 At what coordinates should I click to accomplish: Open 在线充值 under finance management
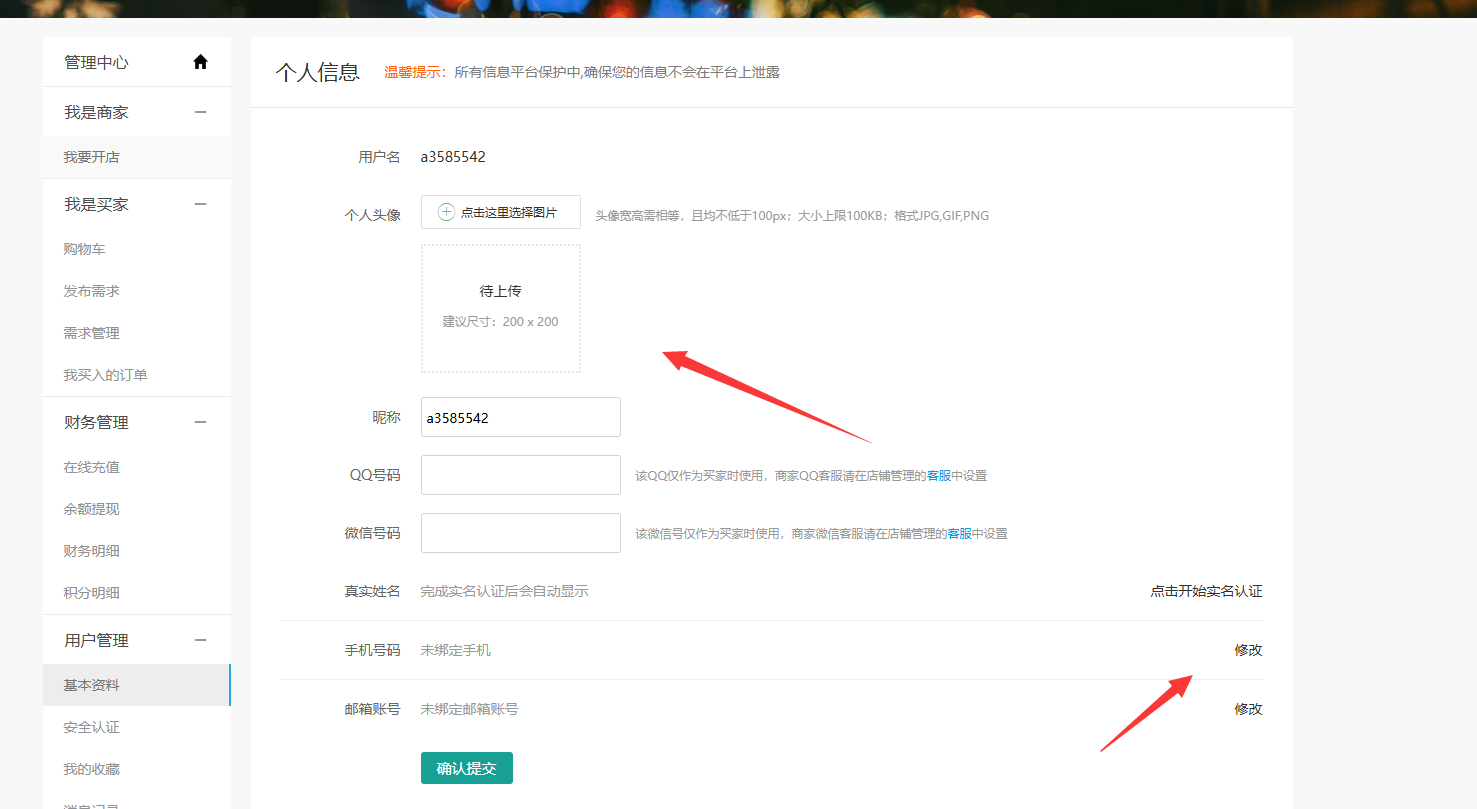point(92,467)
